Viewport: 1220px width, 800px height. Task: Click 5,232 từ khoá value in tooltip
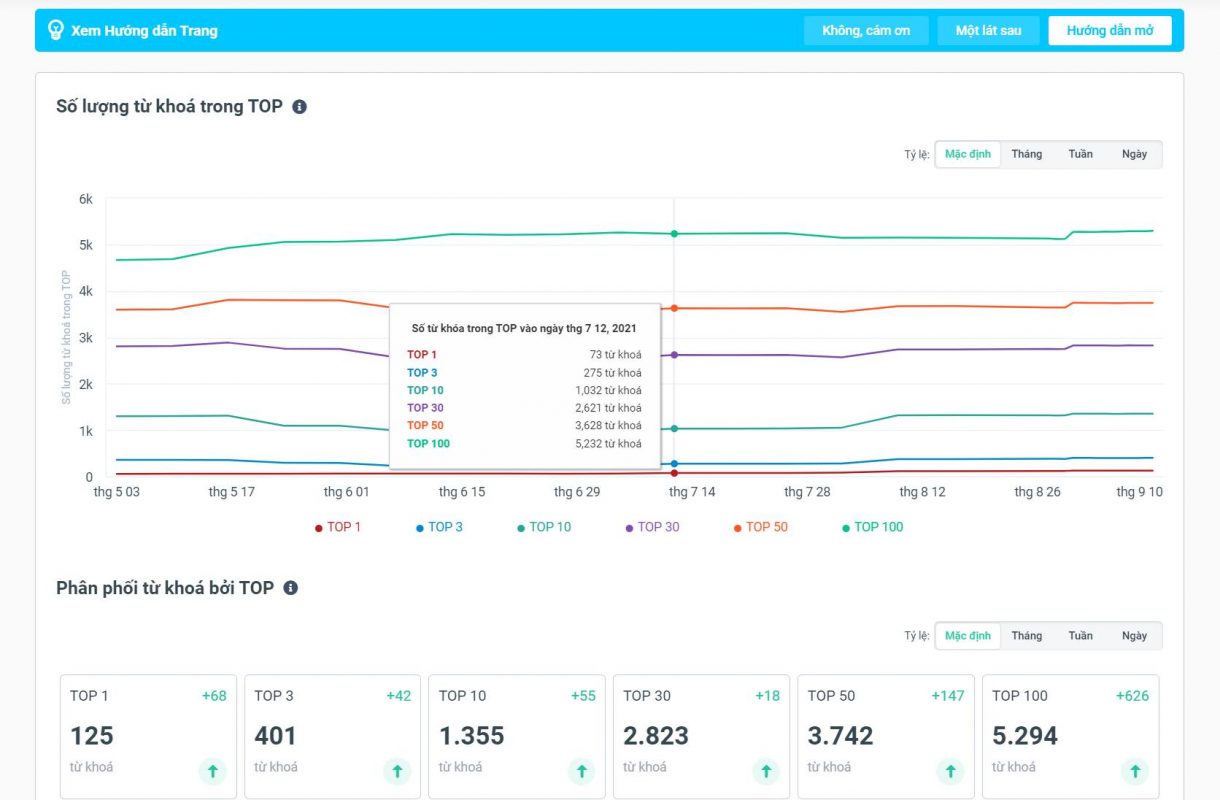click(609, 444)
